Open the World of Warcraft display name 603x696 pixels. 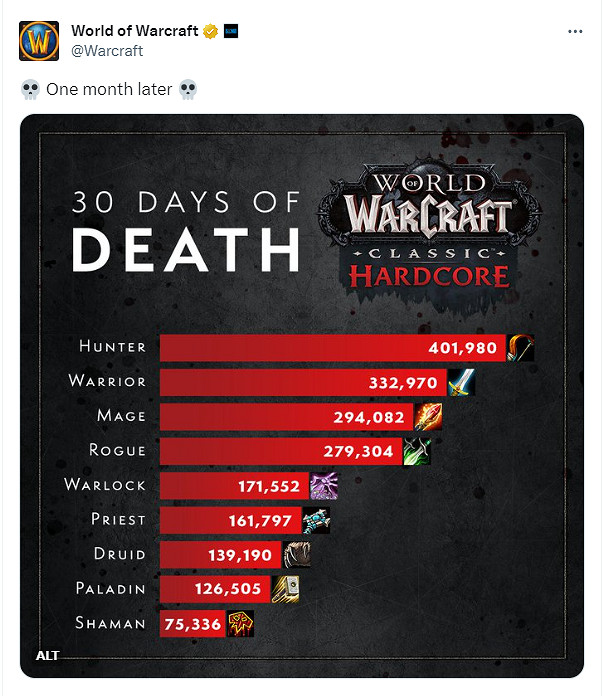pyautogui.click(x=134, y=32)
